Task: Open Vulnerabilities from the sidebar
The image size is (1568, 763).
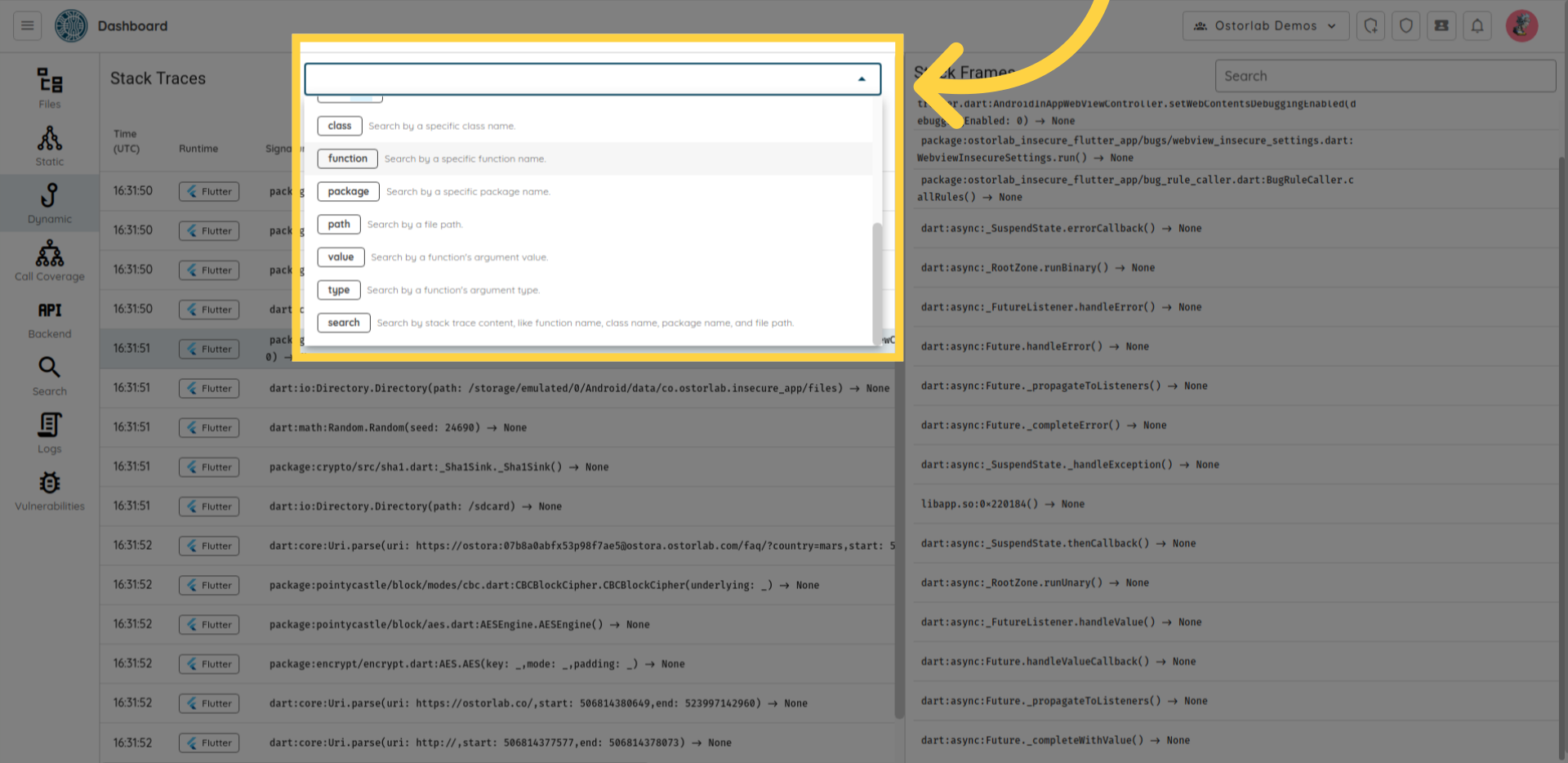Action: 49,491
